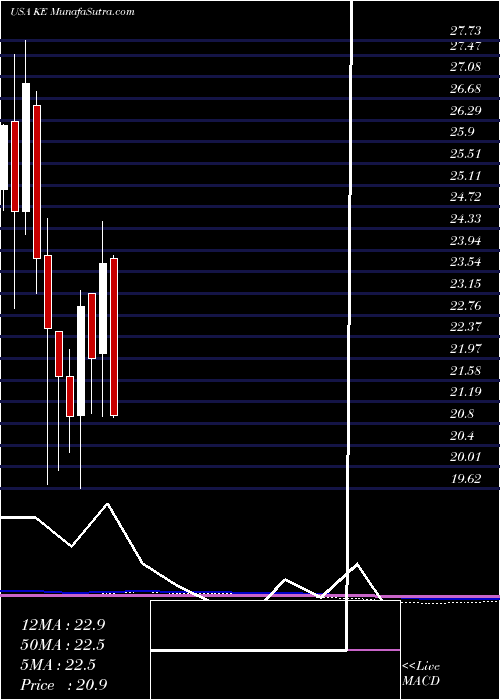
Task: Click the 20.4 price axis label
Action: click(462, 436)
